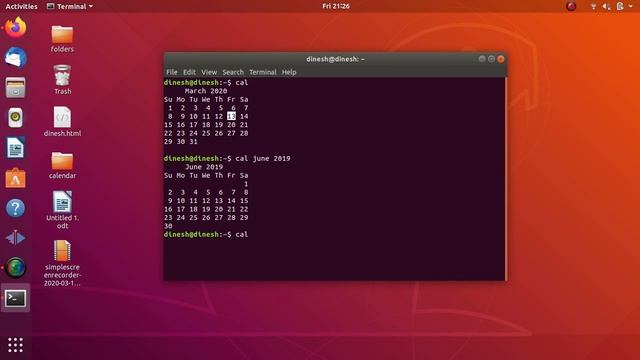The image size is (640, 360).
Task: Click the 'cal june 2019' command text
Action: pos(263,158)
